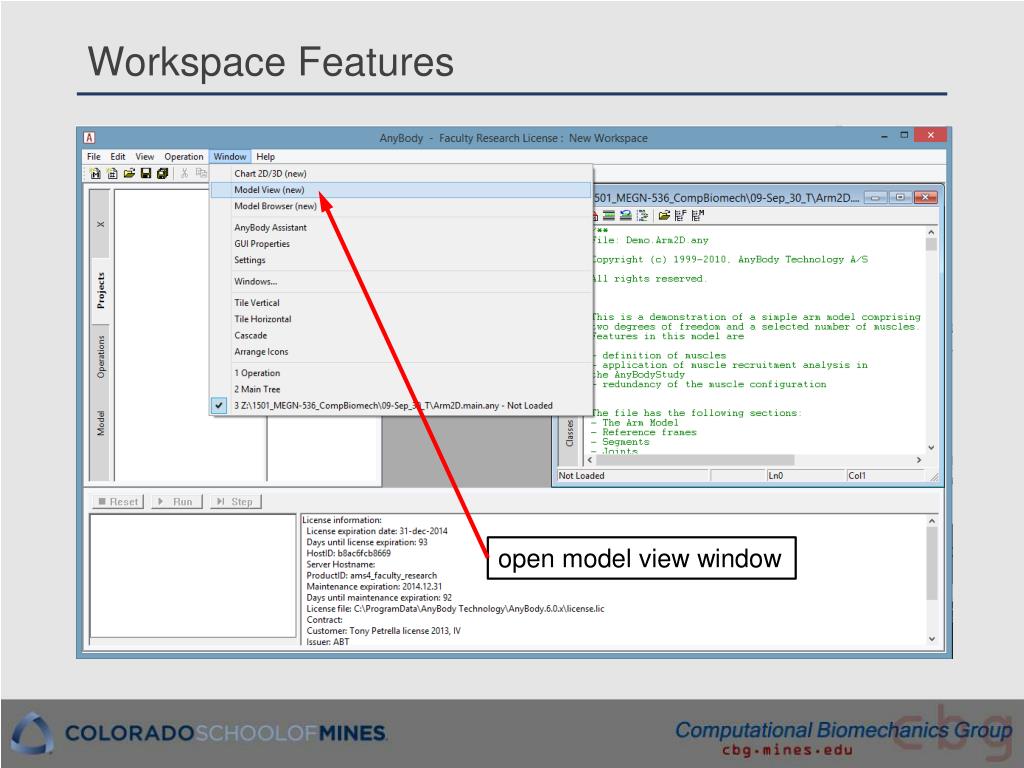The width and height of the screenshot is (1024, 768).
Task: Choose Model View (new)
Action: [401, 190]
